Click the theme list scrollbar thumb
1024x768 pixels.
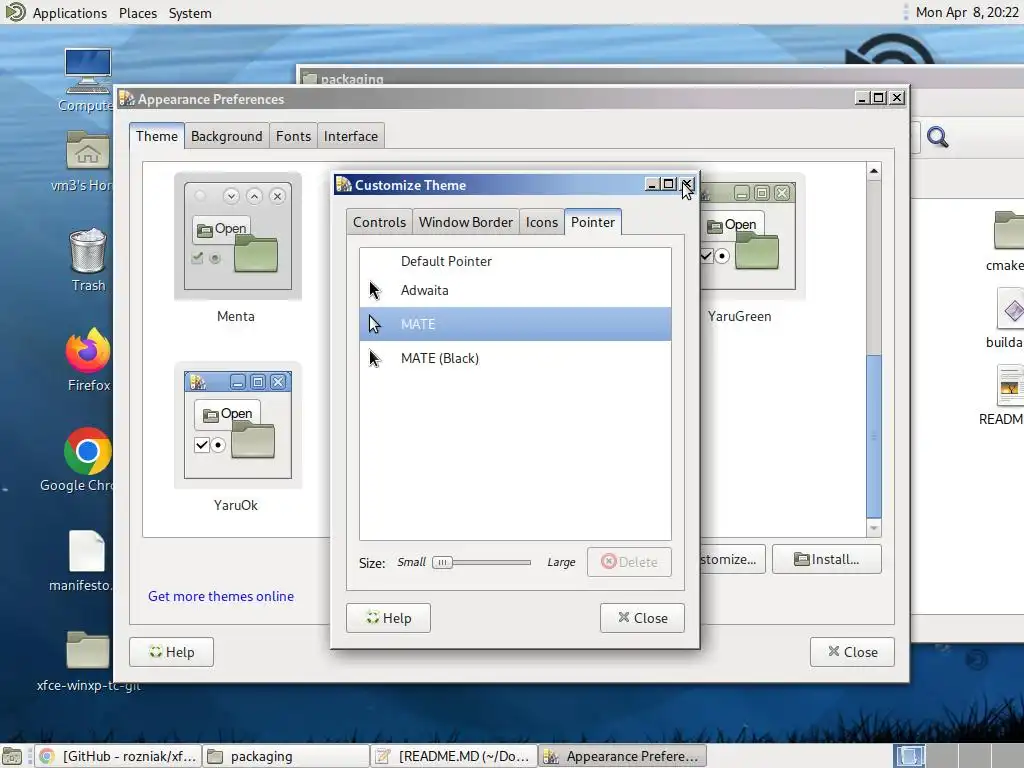tap(874, 436)
